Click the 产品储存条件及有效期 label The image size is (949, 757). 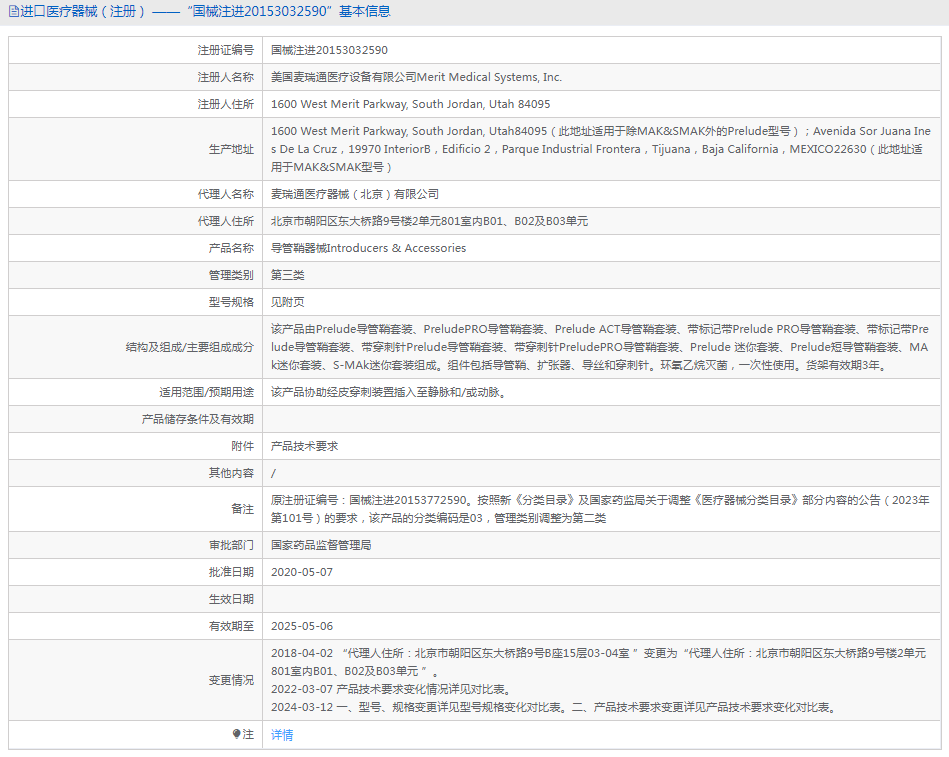(x=197, y=419)
